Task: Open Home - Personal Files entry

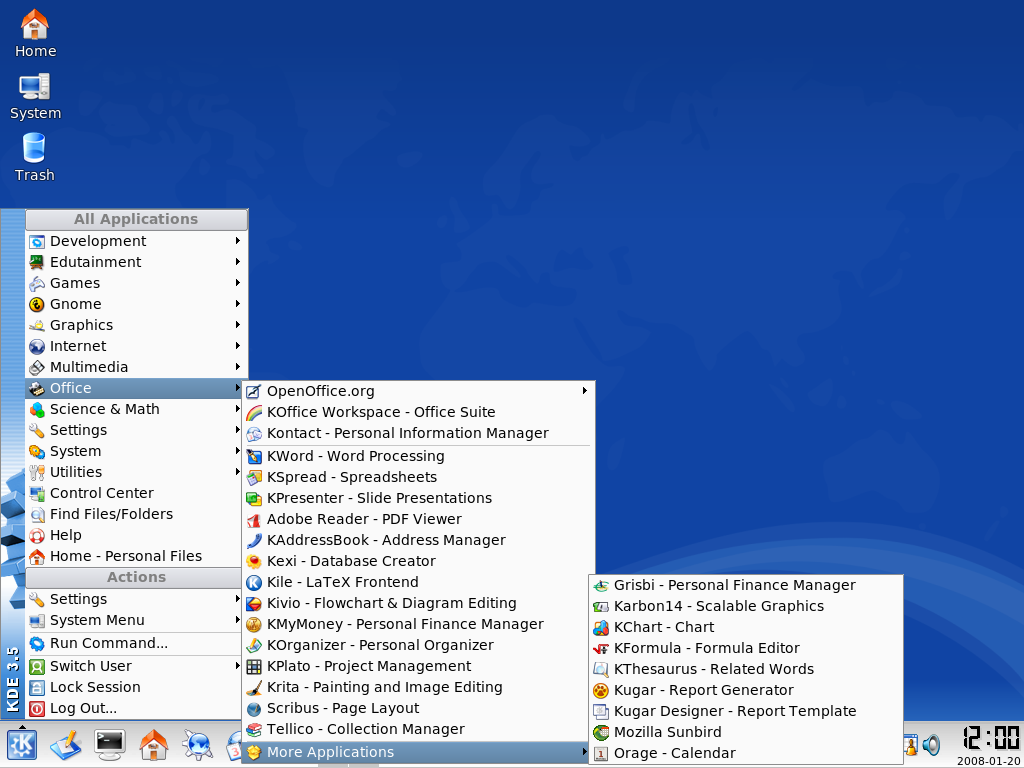Action: pyautogui.click(x=135, y=556)
